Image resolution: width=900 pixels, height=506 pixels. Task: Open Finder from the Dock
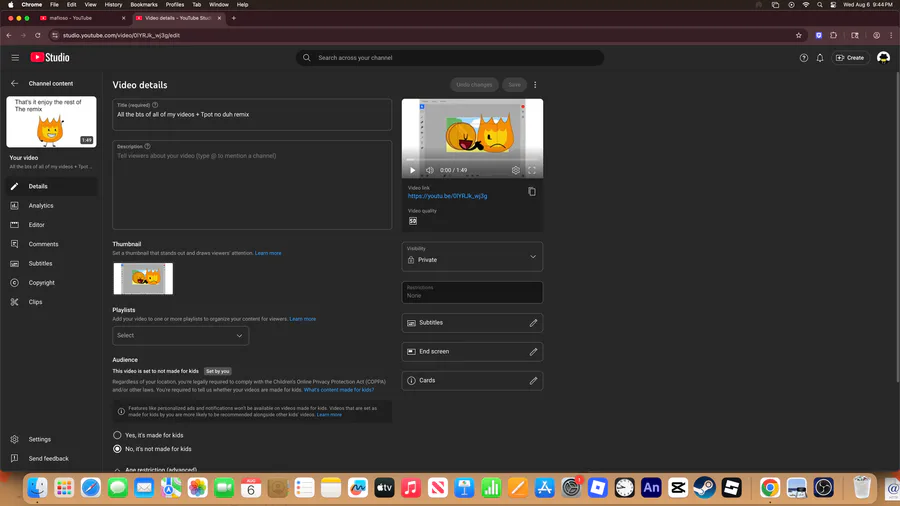37,488
